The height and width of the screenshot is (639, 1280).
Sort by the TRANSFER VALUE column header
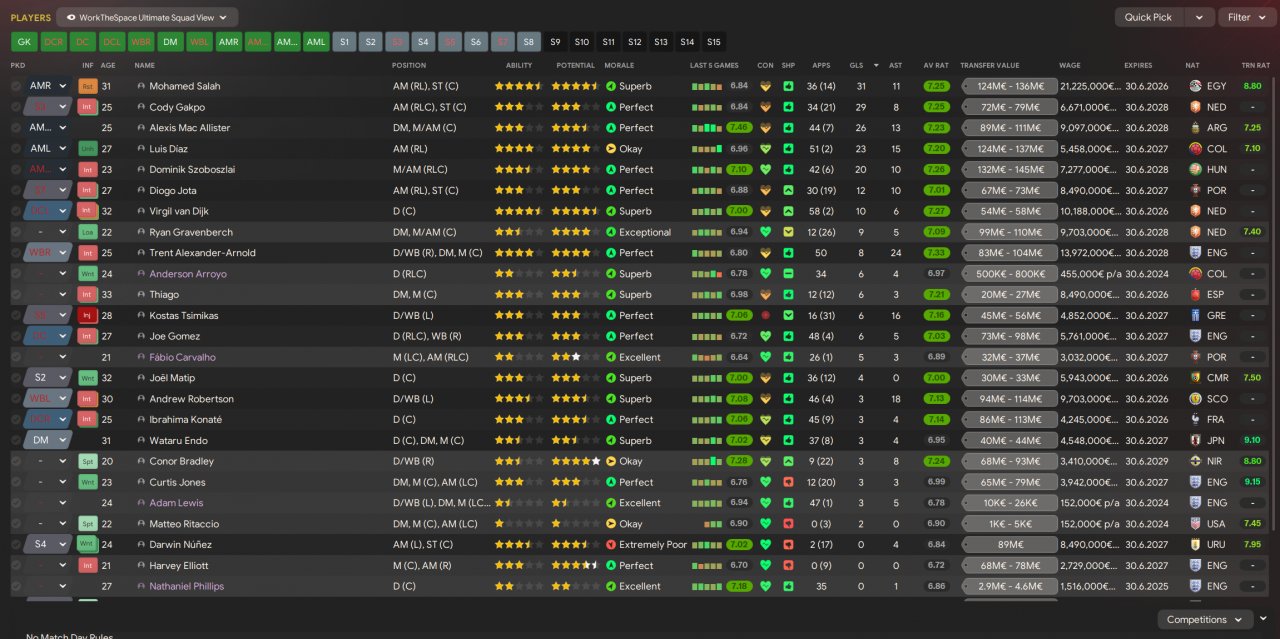tap(989, 65)
